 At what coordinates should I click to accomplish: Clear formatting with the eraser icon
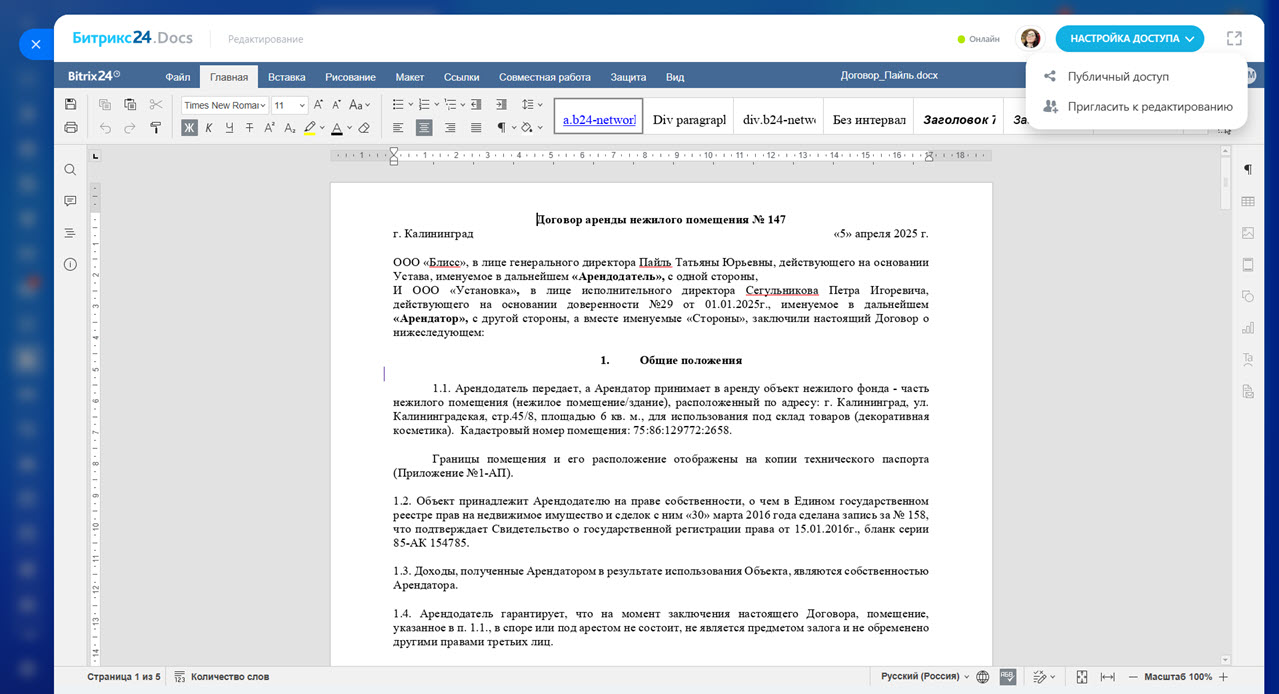[x=364, y=127]
